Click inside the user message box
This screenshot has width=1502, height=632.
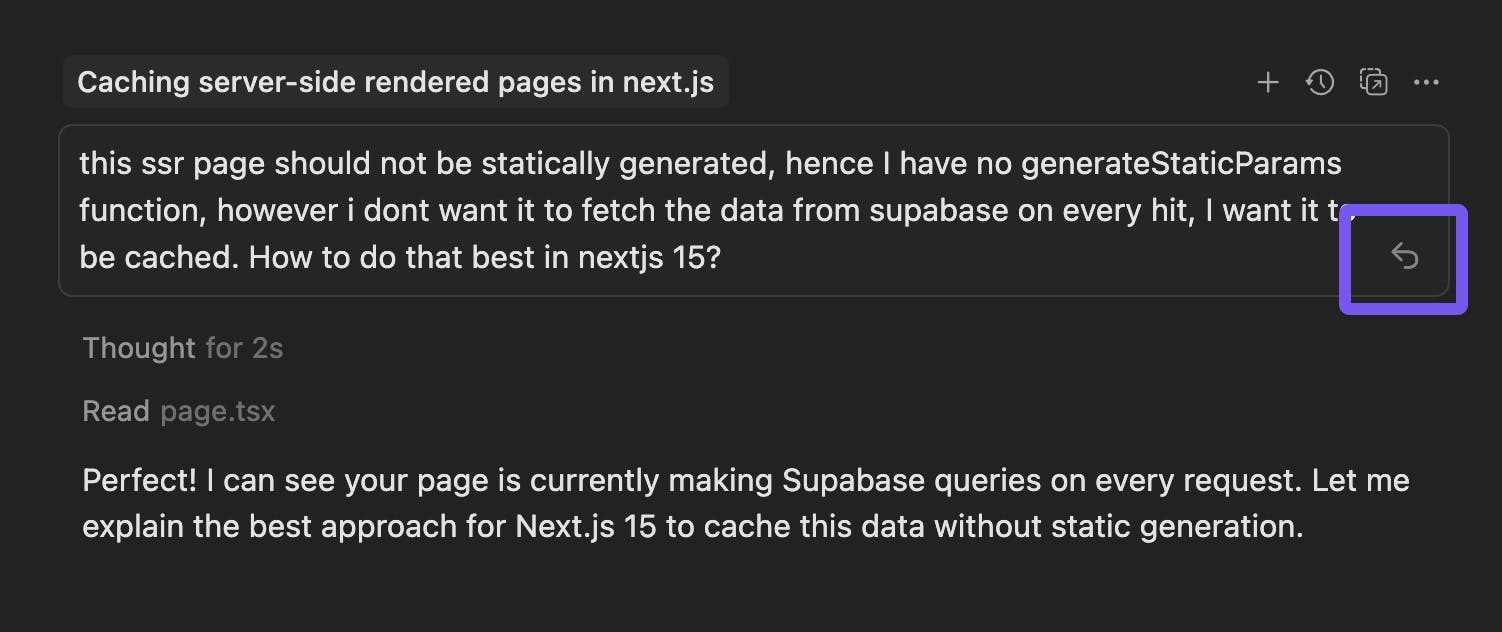[x=700, y=210]
